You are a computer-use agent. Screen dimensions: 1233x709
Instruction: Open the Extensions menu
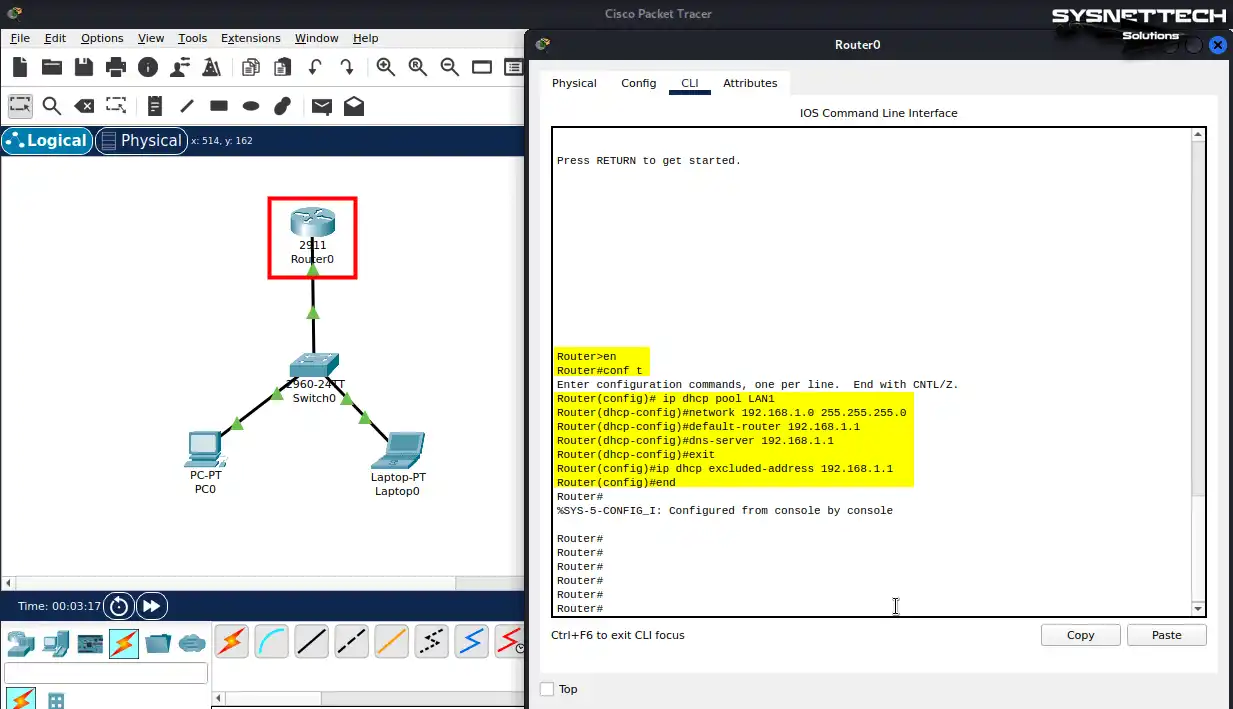click(251, 38)
